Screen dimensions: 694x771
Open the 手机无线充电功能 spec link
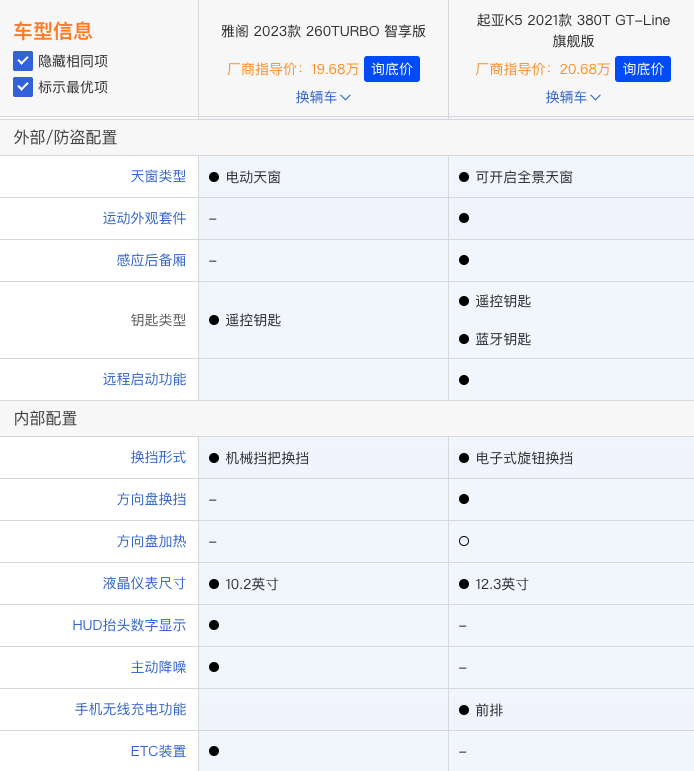(x=130, y=709)
